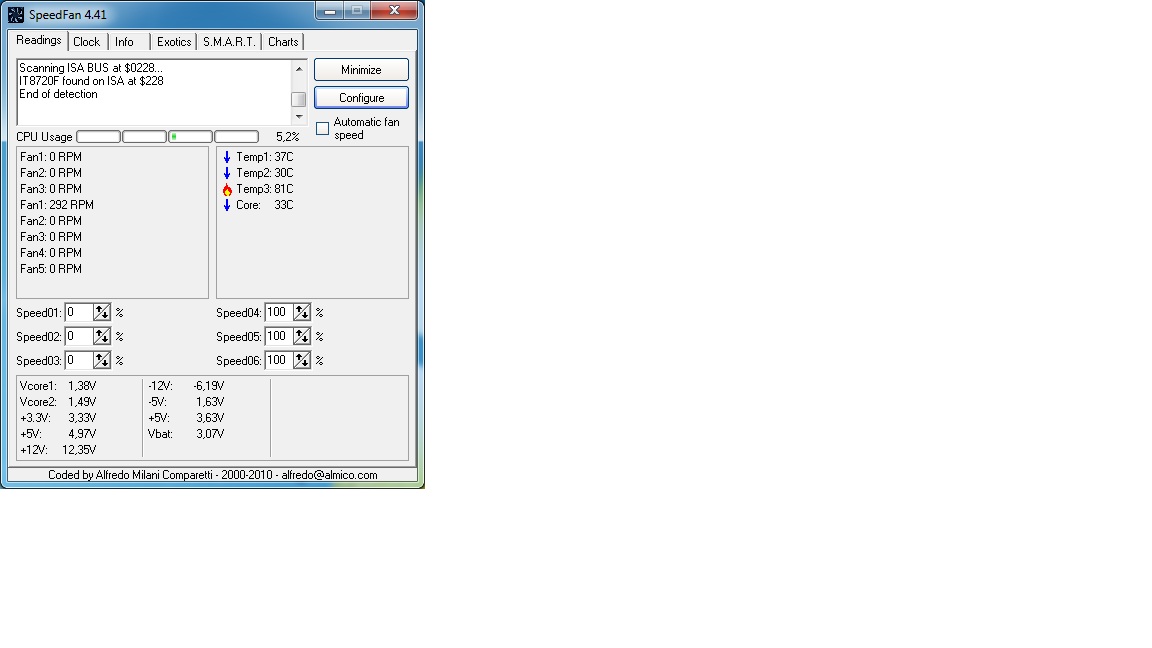Viewport: 1152px width, 648px height.
Task: Click the Speed01 value input field
Action: [79, 312]
